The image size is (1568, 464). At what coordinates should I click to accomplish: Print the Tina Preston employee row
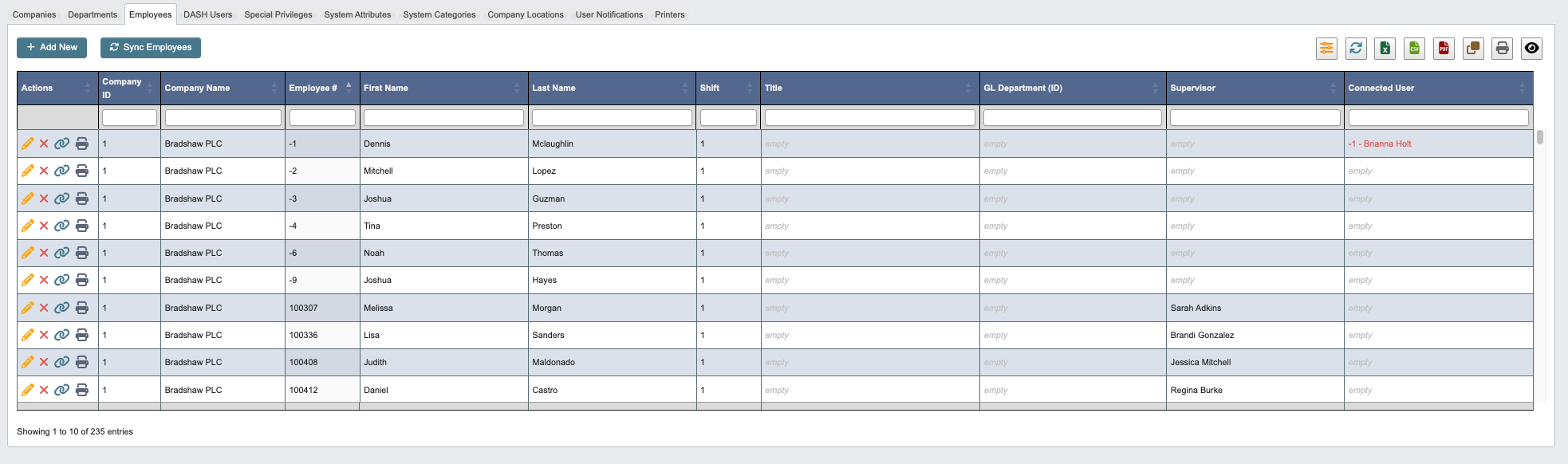[82, 226]
